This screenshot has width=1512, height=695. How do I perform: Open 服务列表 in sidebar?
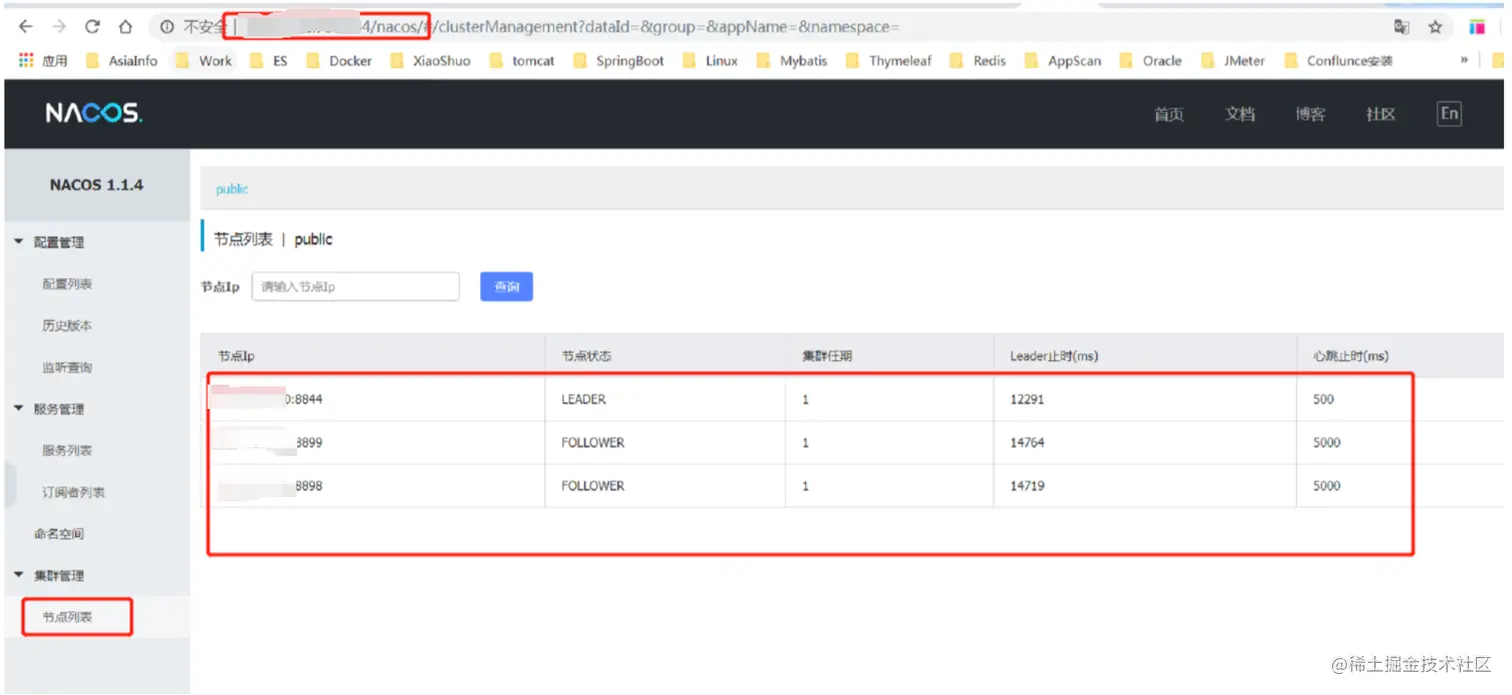[67, 451]
